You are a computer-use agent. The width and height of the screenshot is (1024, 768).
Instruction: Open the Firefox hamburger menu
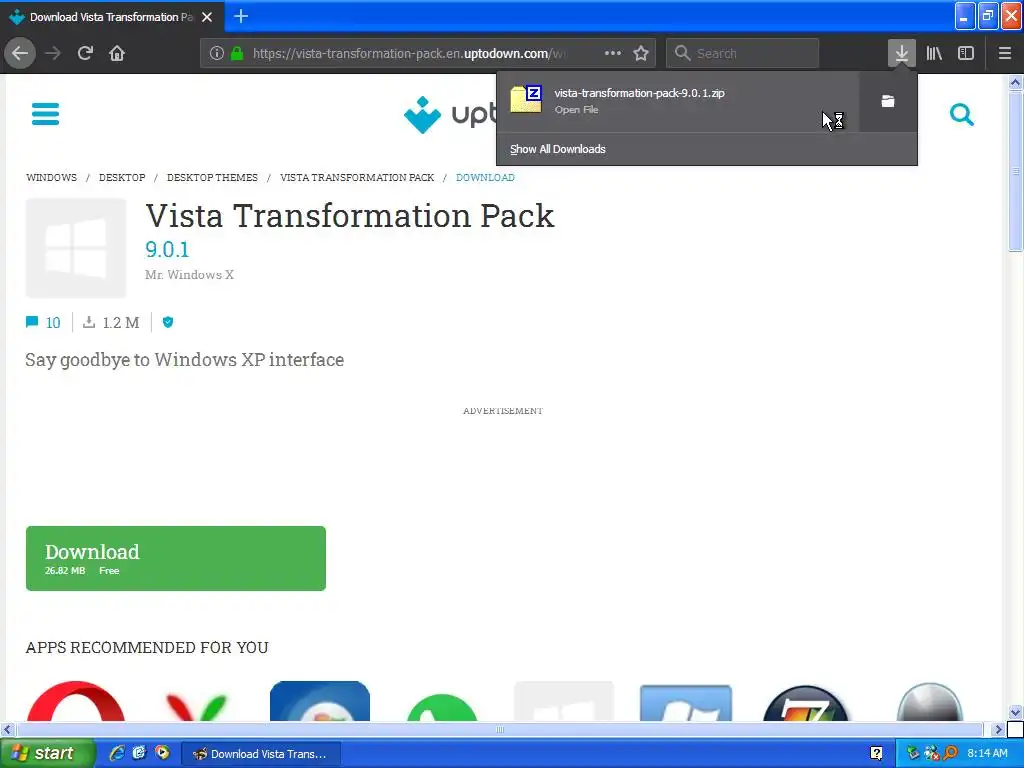pyautogui.click(x=1005, y=53)
